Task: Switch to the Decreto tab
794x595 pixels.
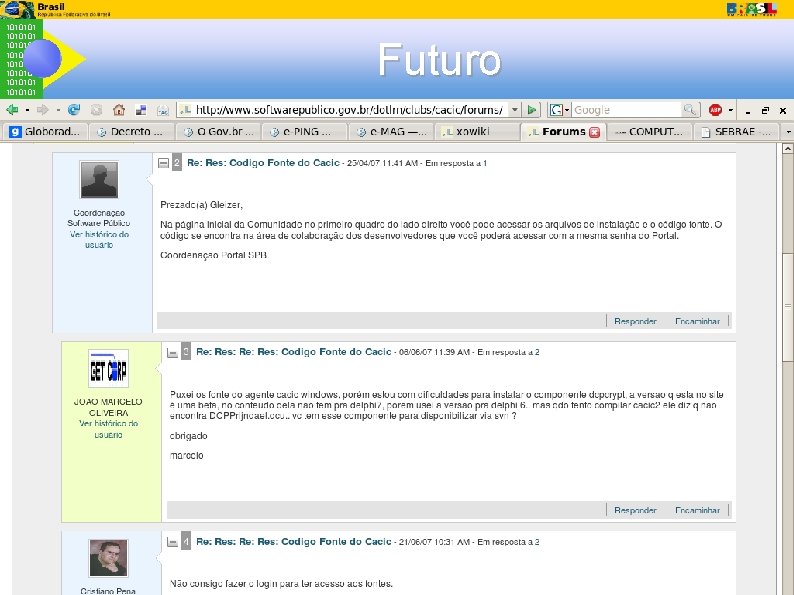Action: pyautogui.click(x=133, y=132)
